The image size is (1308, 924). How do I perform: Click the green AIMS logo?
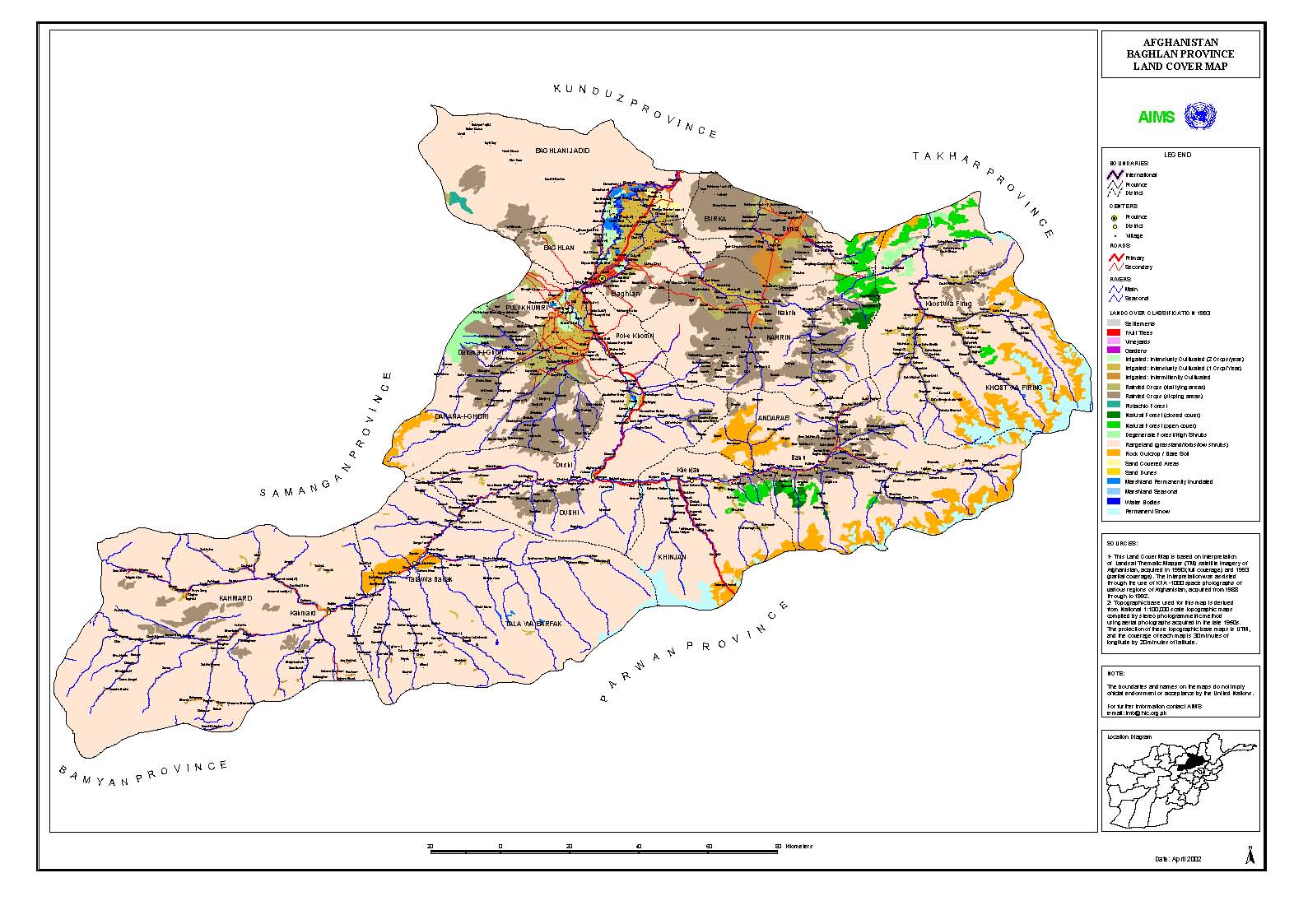pyautogui.click(x=1156, y=117)
